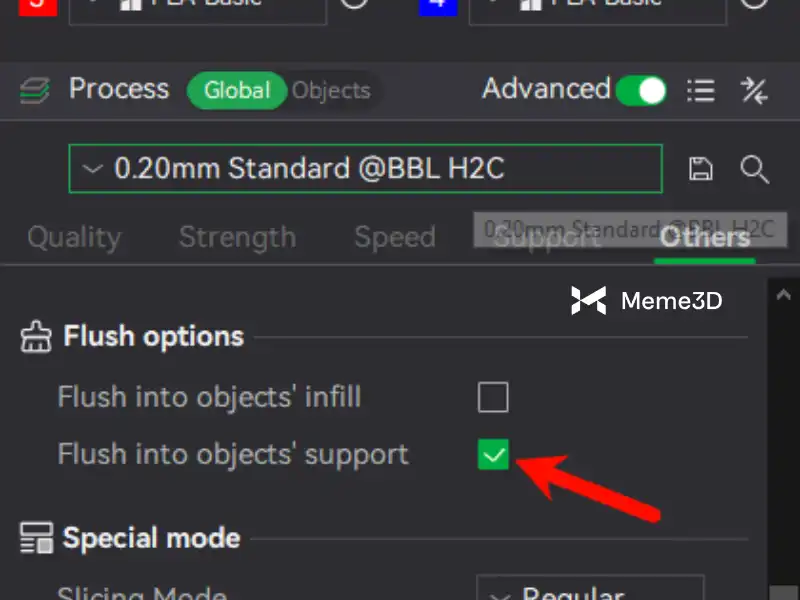This screenshot has height=600, width=800.
Task: Open the process settings search
Action: click(x=755, y=169)
